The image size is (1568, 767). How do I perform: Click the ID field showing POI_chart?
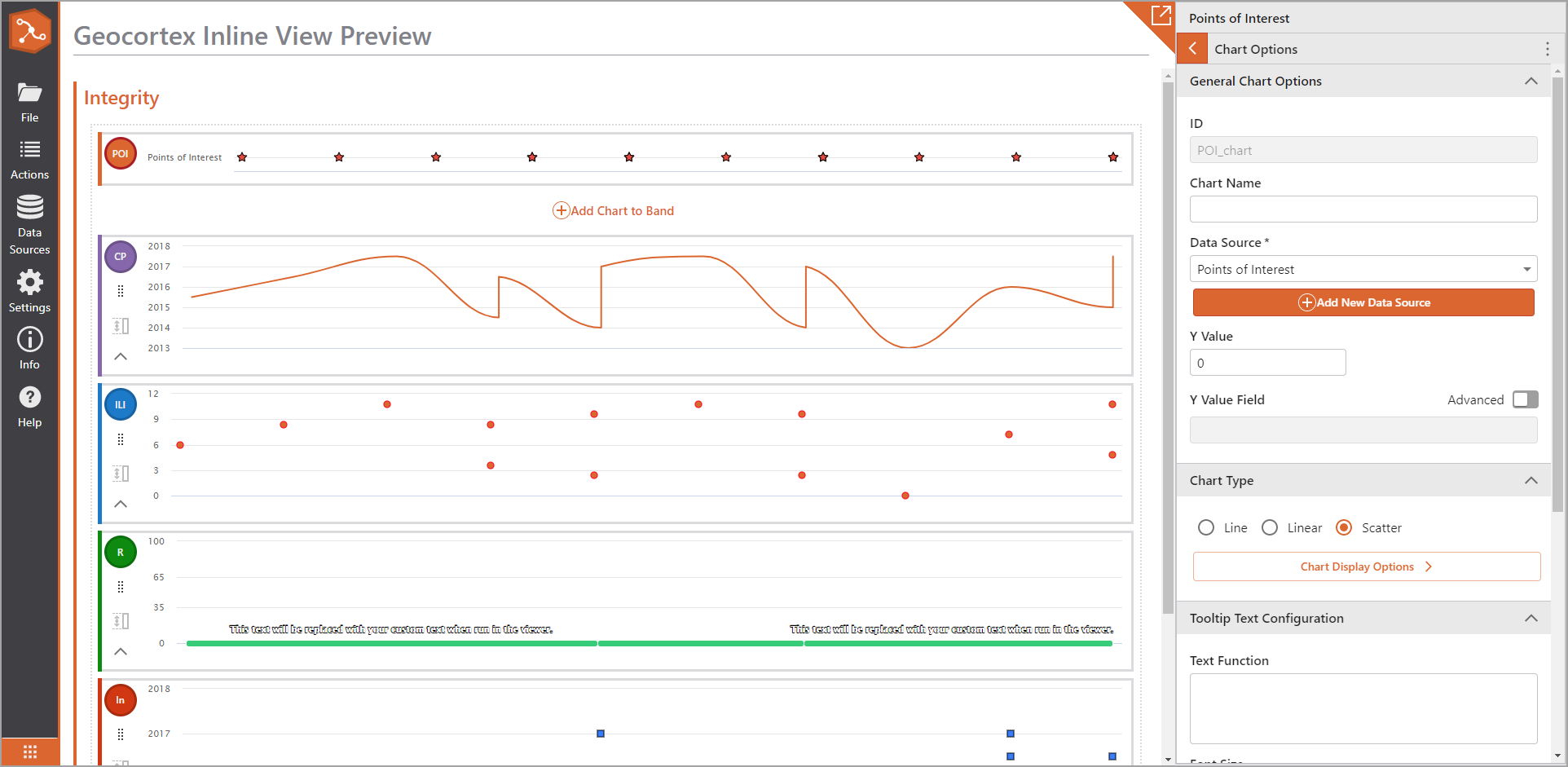1363,150
